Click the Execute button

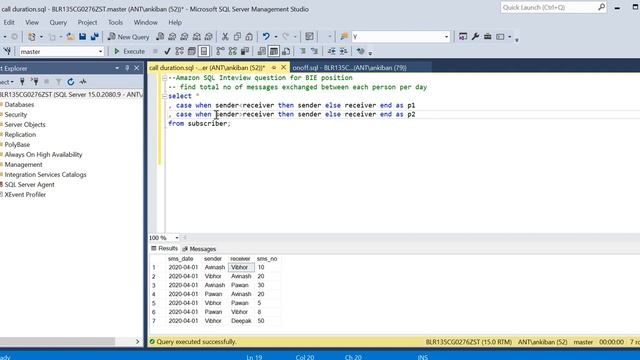129,51
